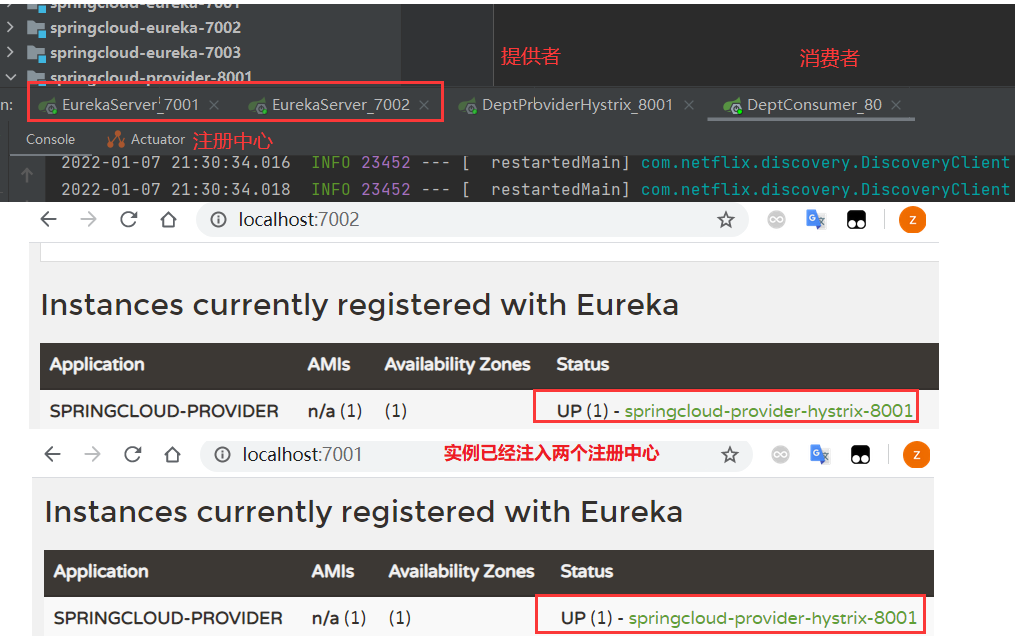
Task: Open profile avatar in localhost:7002 browser
Action: tap(912, 220)
